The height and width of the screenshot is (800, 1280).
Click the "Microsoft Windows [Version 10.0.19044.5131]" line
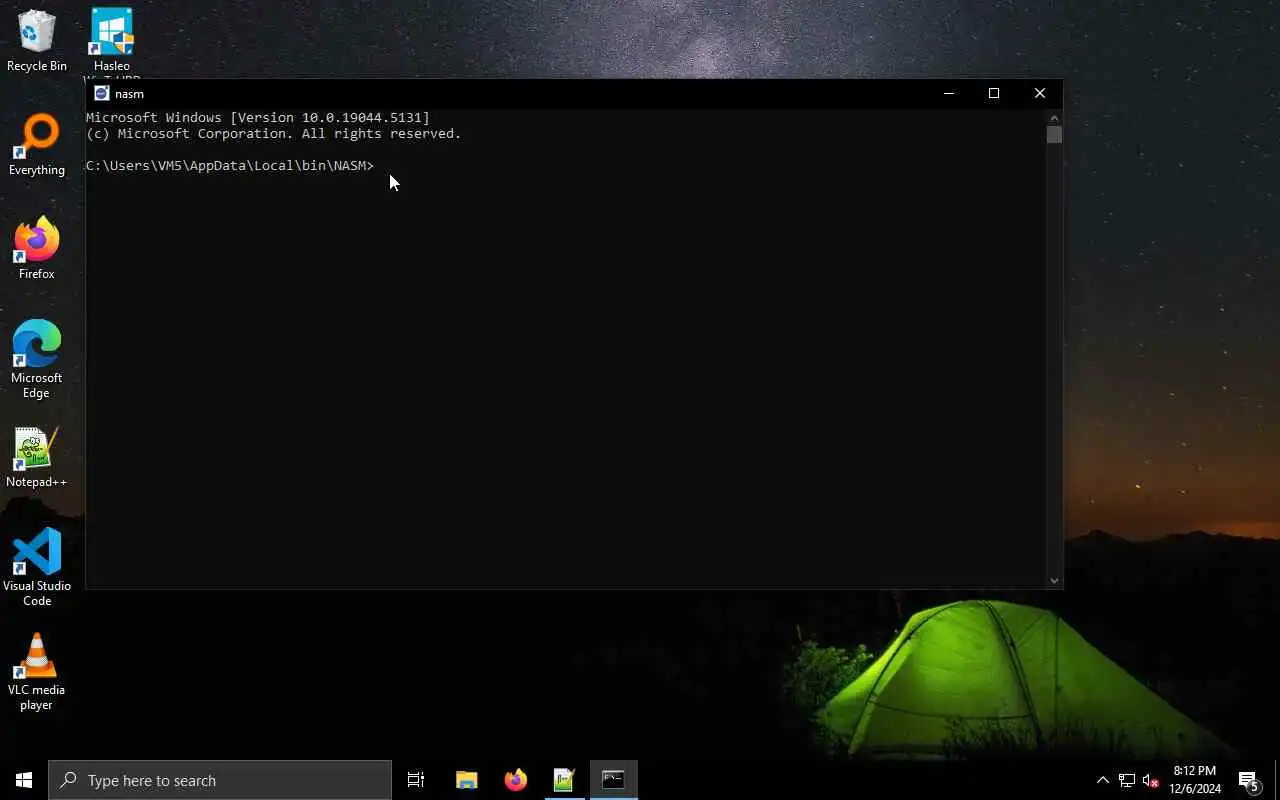(258, 117)
